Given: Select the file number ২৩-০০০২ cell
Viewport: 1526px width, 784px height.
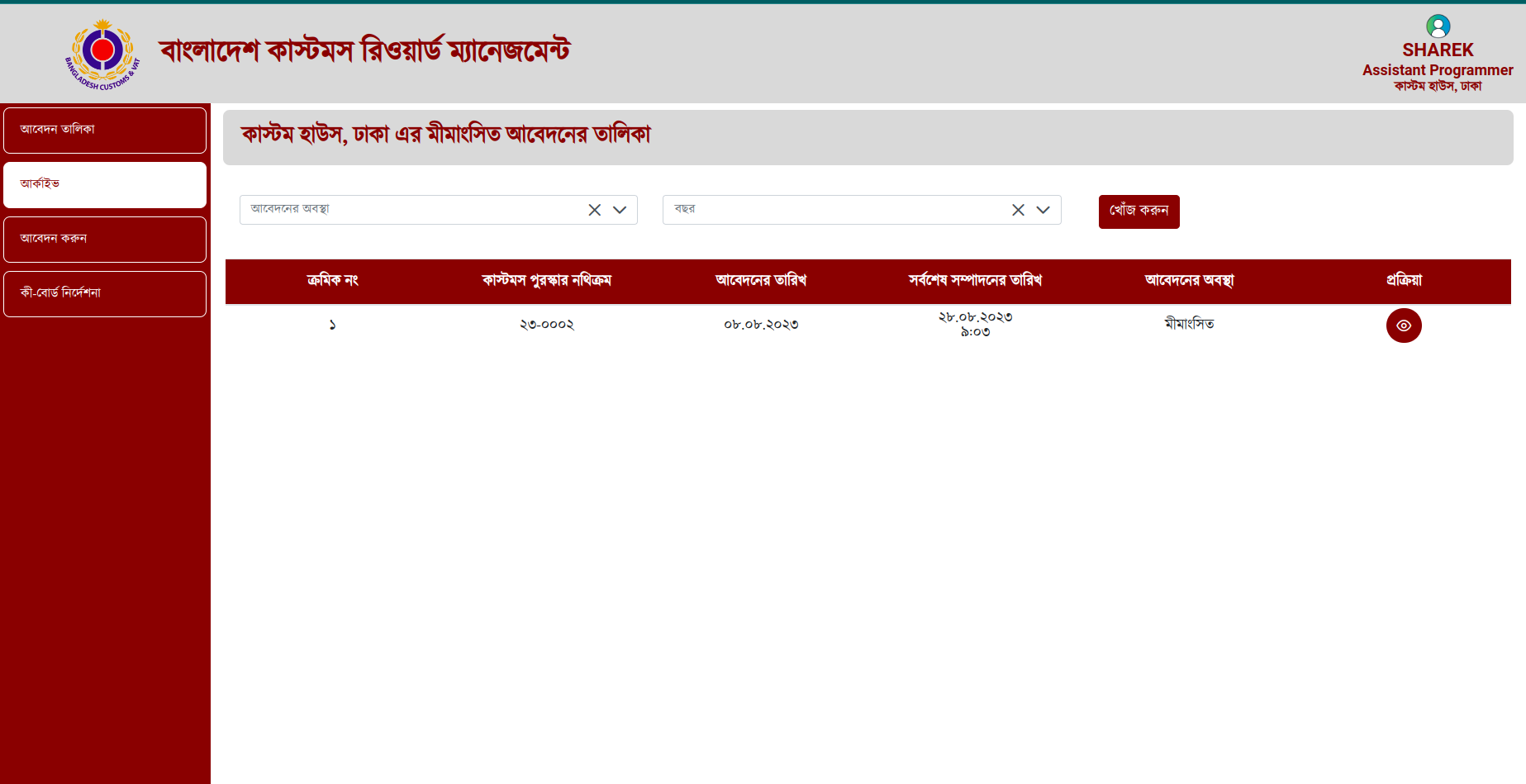Looking at the screenshot, I should 546,325.
